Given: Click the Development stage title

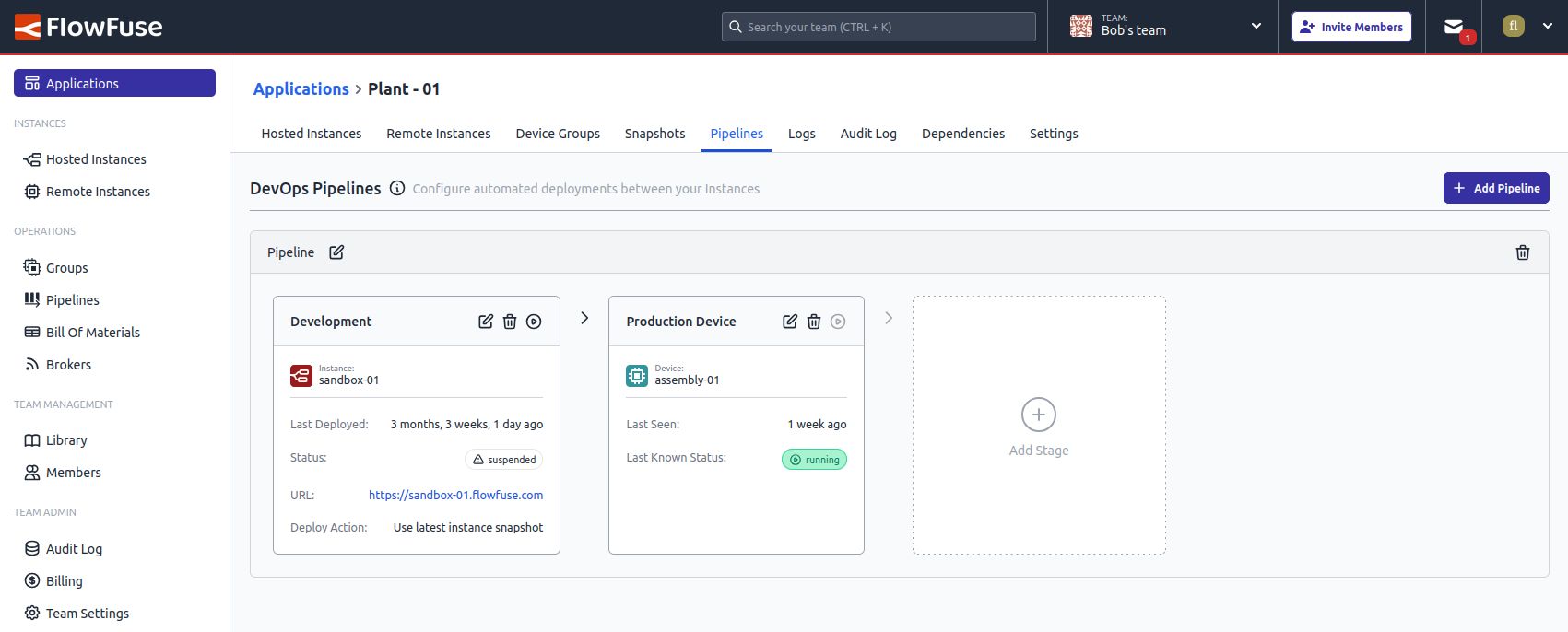Looking at the screenshot, I should click(331, 322).
